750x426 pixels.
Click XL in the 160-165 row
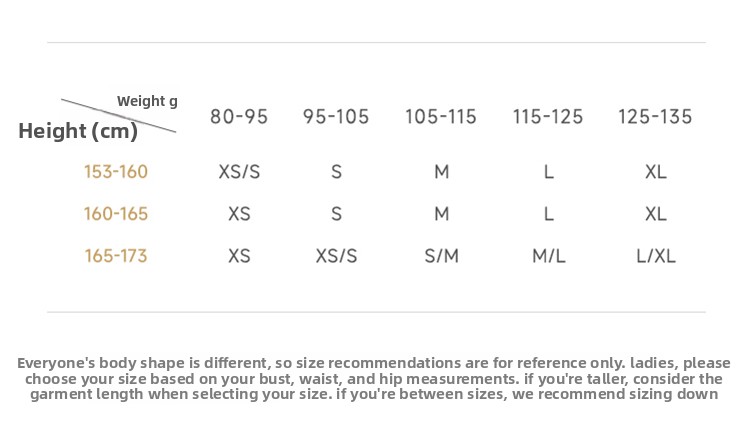click(x=655, y=214)
